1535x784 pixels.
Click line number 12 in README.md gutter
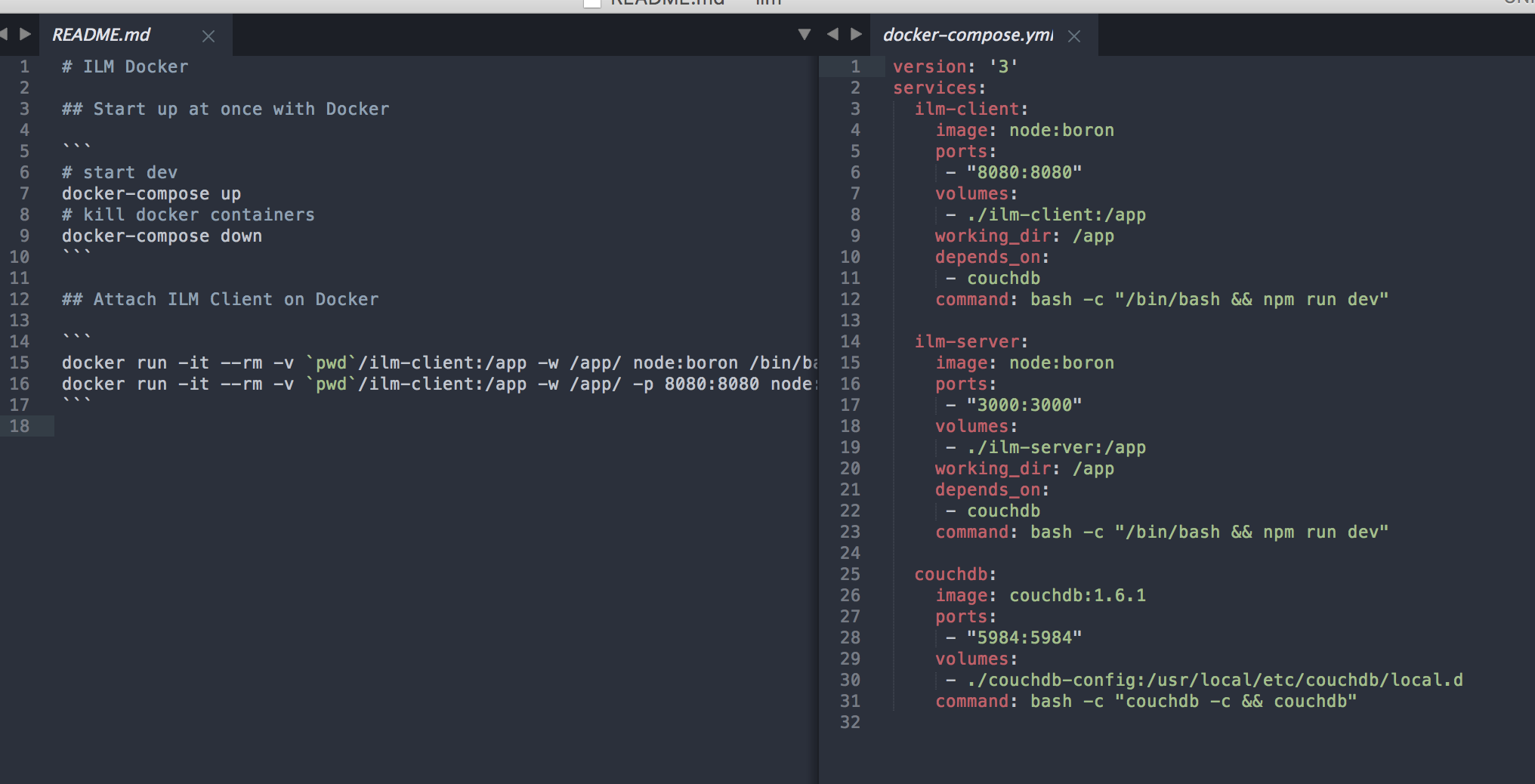point(20,299)
